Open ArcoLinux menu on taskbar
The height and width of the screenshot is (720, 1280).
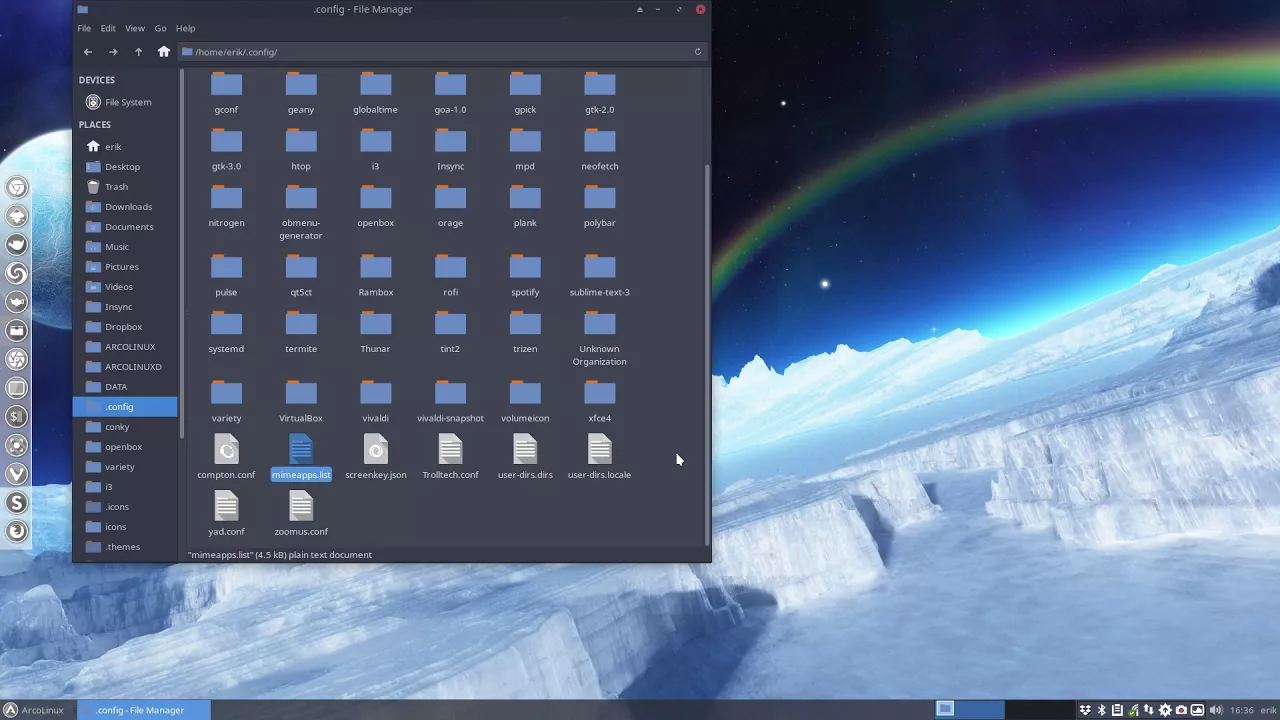[x=33, y=710]
